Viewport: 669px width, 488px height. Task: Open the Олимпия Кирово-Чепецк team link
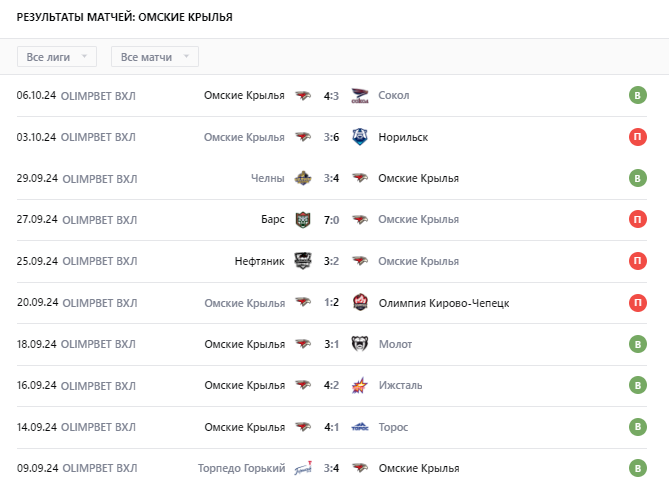(444, 303)
